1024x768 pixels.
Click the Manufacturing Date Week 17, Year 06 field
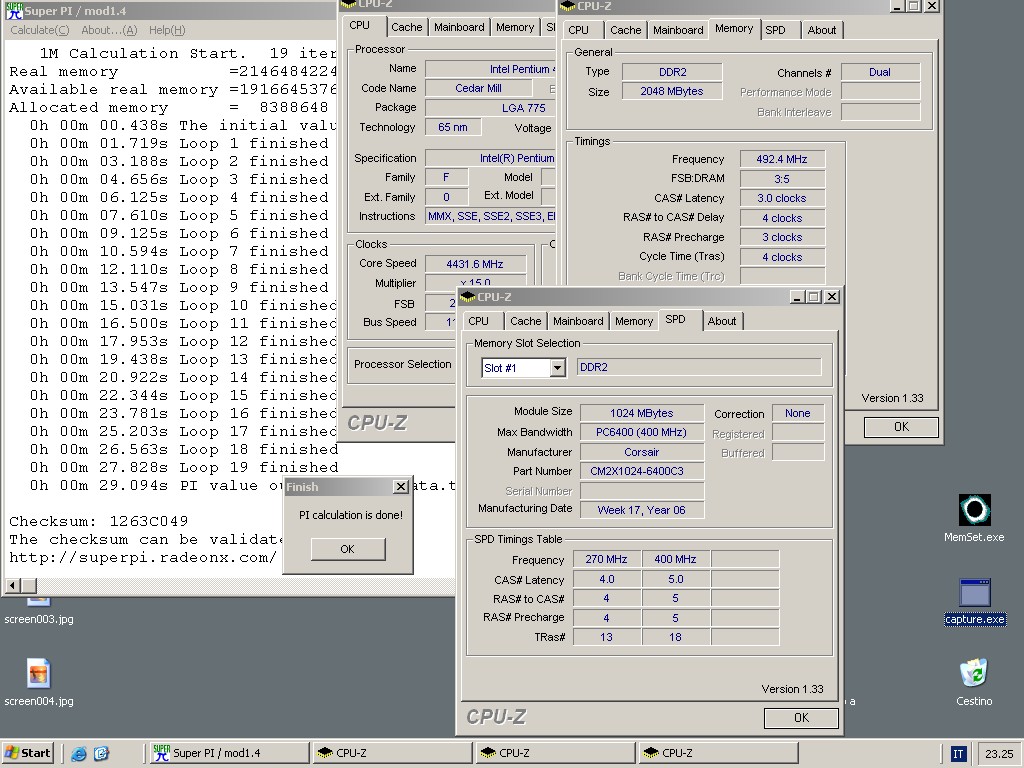pos(642,510)
